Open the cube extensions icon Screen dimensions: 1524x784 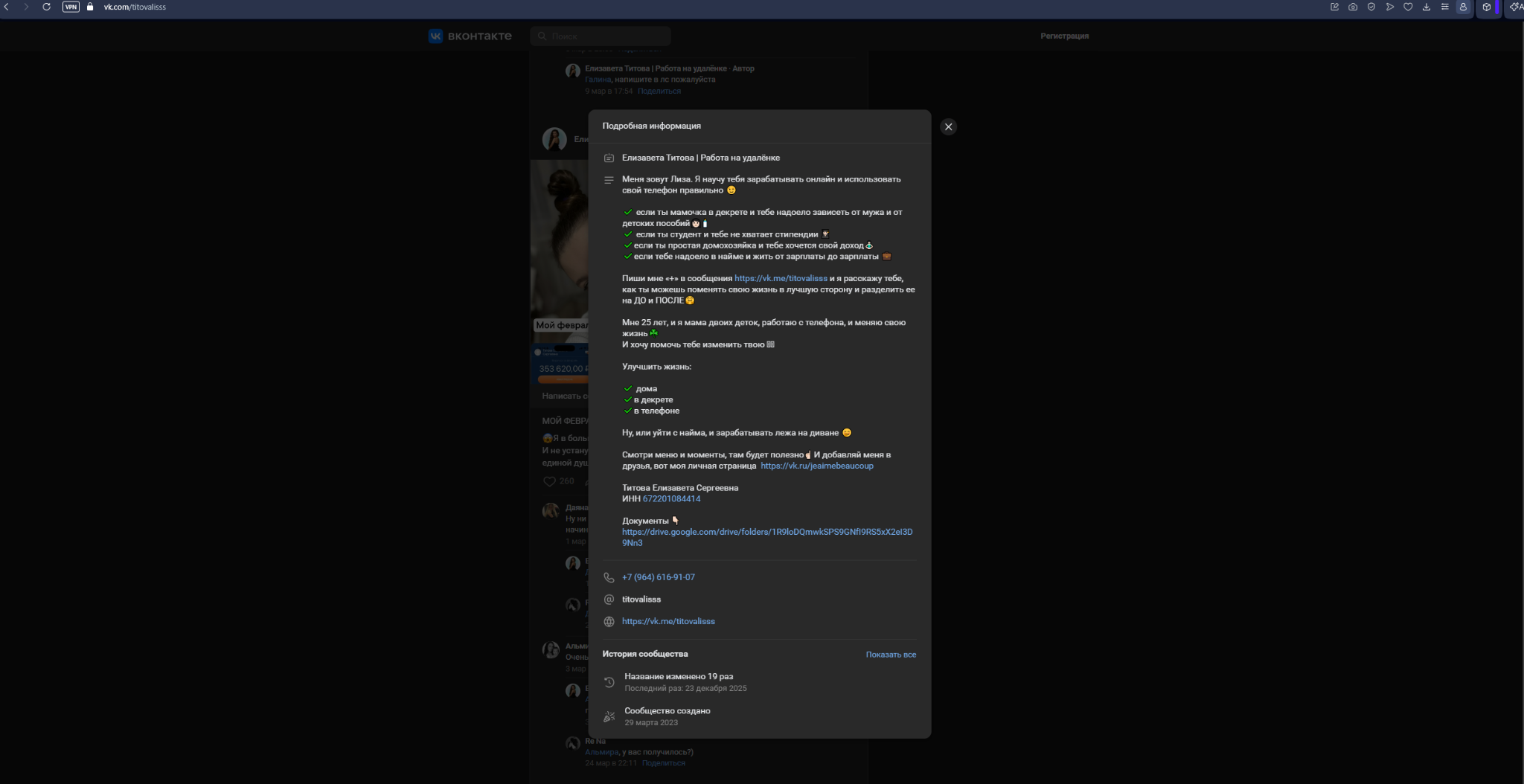[x=1487, y=7]
